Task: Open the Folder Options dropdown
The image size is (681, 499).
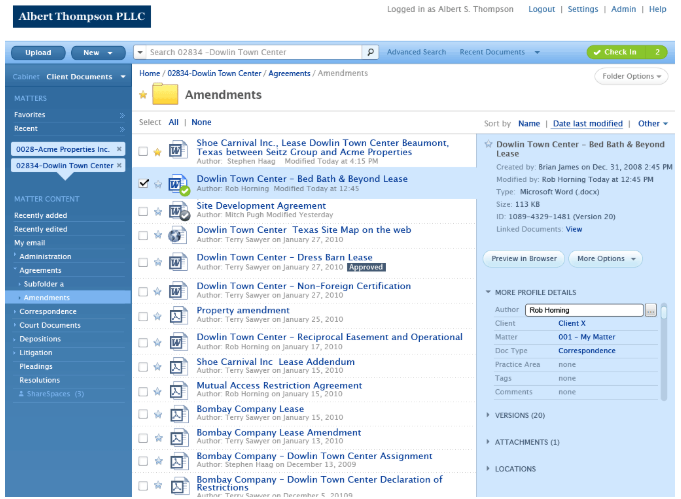Action: point(631,76)
